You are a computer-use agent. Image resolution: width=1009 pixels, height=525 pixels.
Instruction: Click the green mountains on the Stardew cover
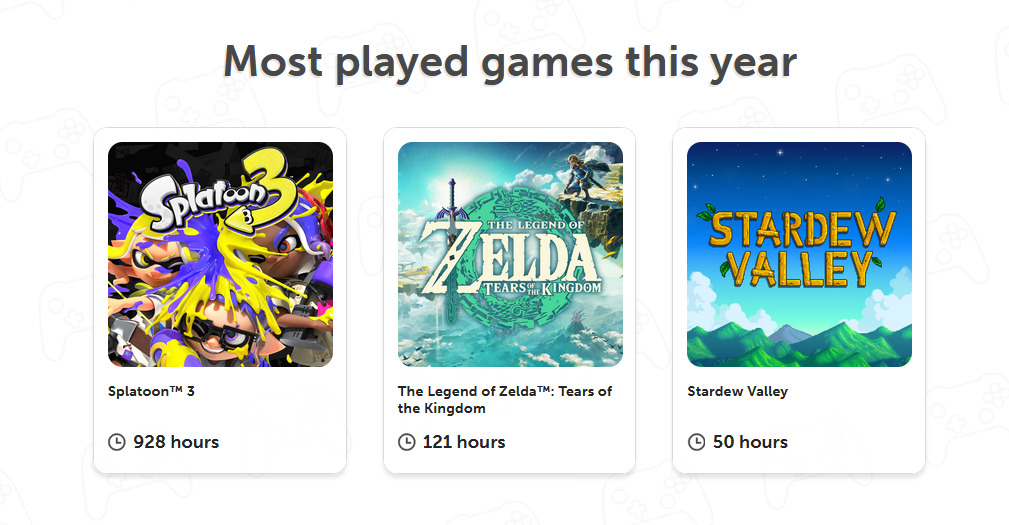click(x=799, y=344)
